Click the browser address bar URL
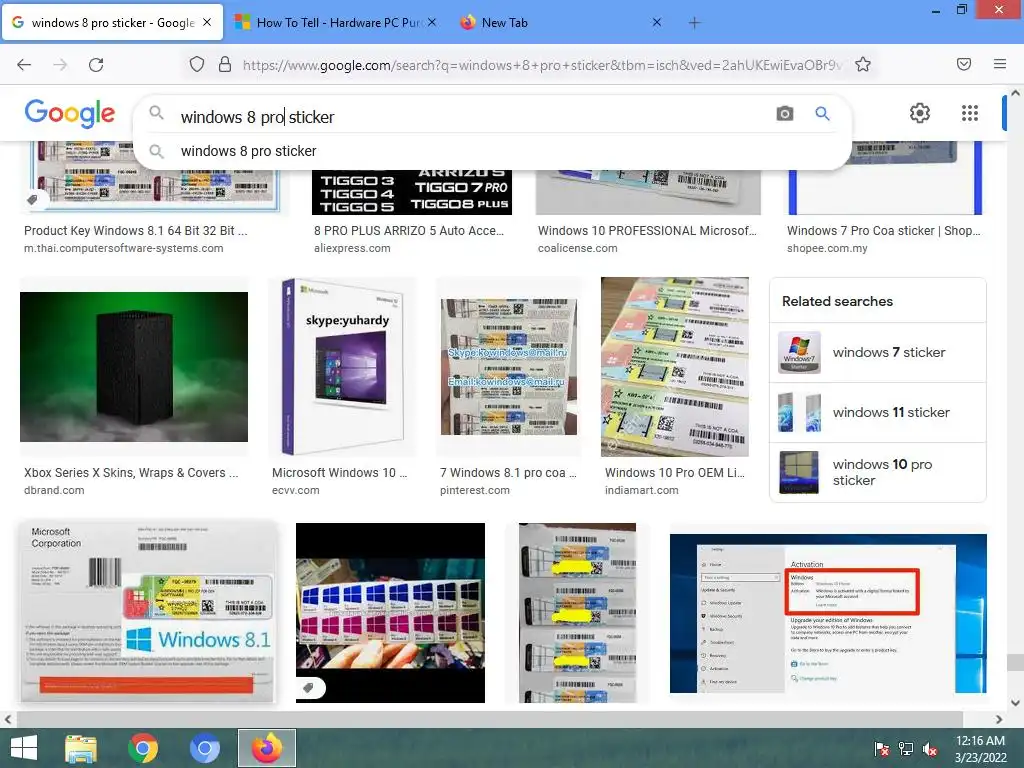 click(542, 65)
